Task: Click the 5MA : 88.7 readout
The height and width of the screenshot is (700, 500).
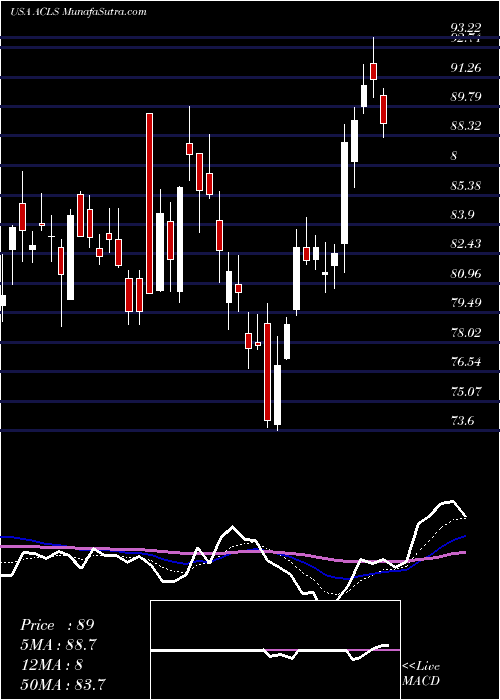Action: pos(58,645)
